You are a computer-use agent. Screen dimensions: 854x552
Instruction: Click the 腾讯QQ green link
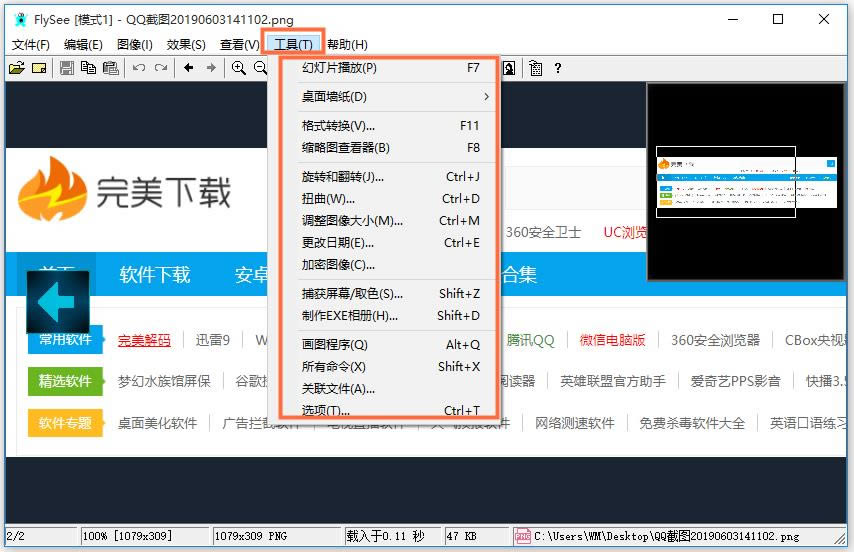click(530, 341)
